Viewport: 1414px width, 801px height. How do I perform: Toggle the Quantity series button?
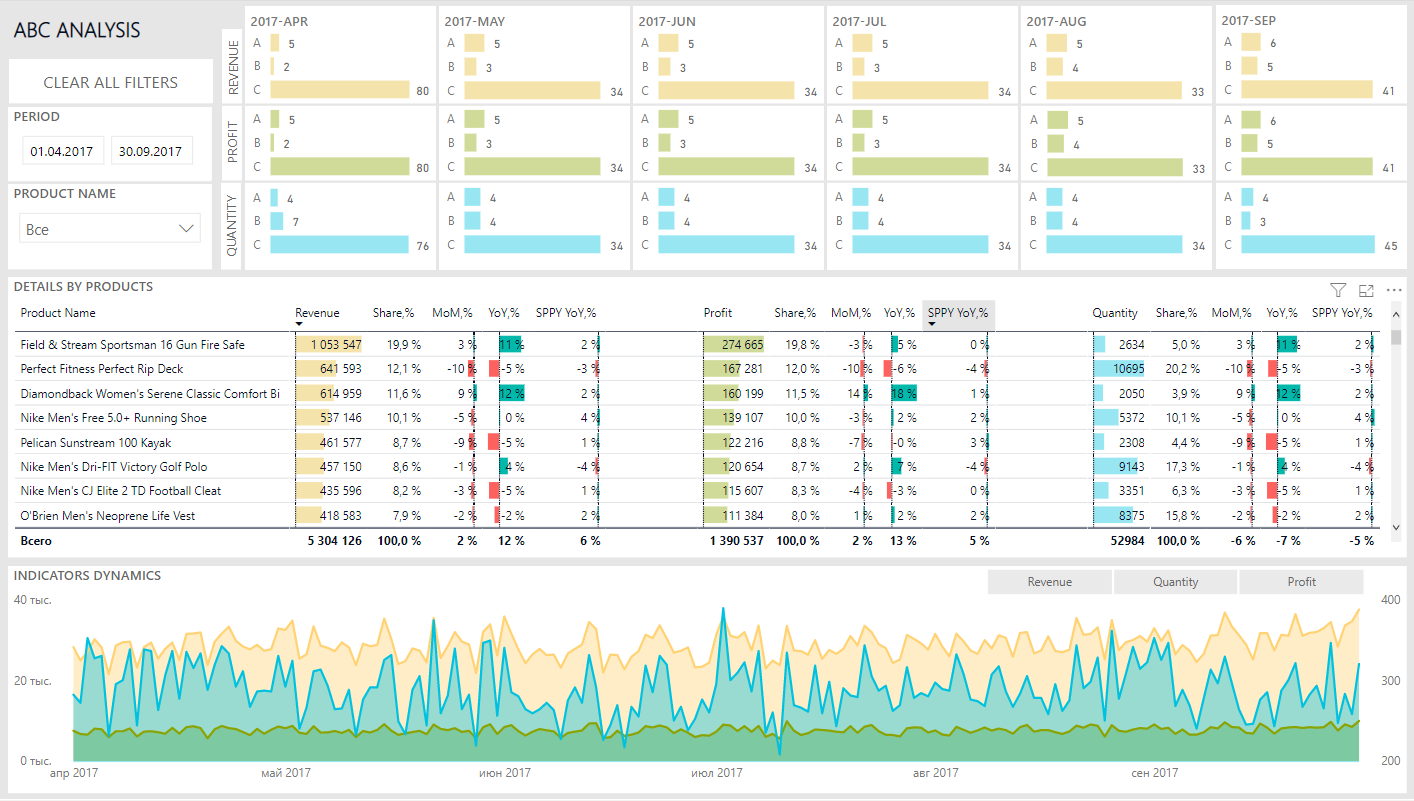tap(1175, 582)
